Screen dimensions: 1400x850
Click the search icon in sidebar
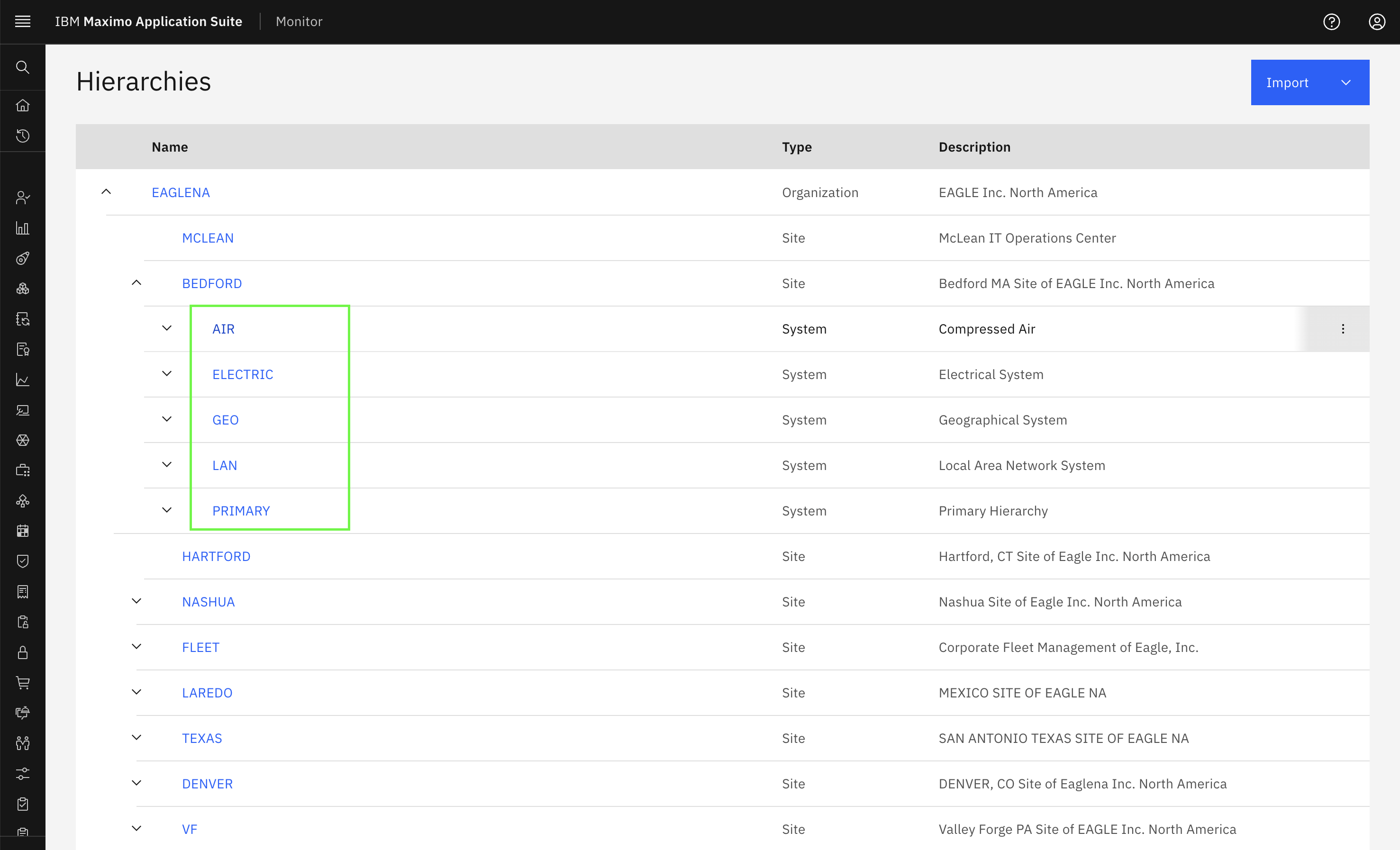23,67
